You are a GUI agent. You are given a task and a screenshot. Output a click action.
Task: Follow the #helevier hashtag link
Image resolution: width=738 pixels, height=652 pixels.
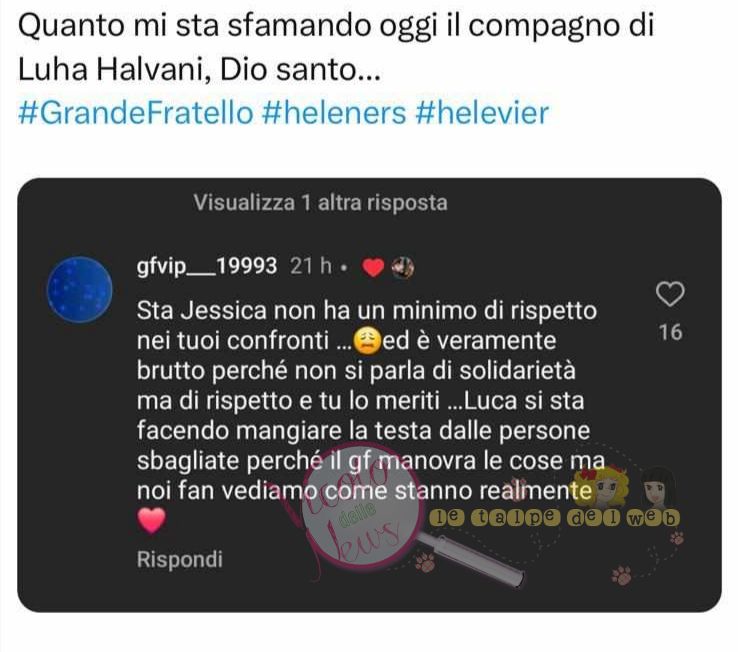point(482,113)
